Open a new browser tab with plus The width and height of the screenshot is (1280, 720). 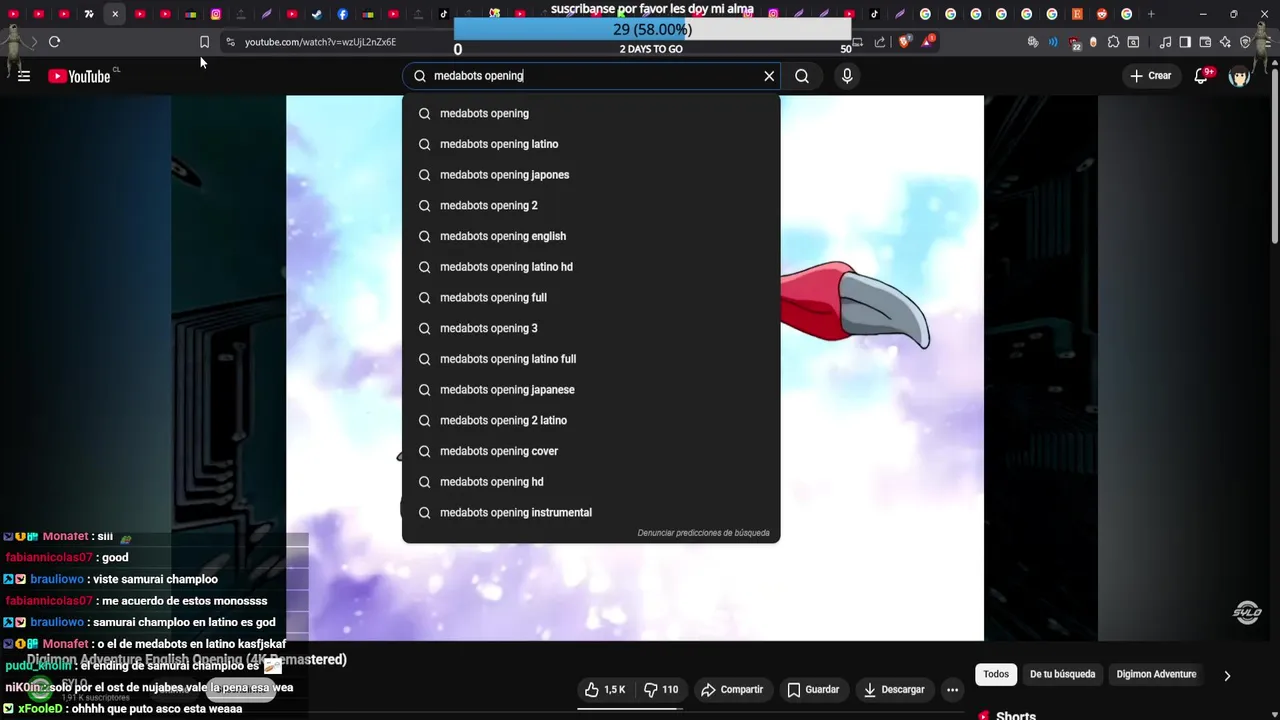(1151, 14)
